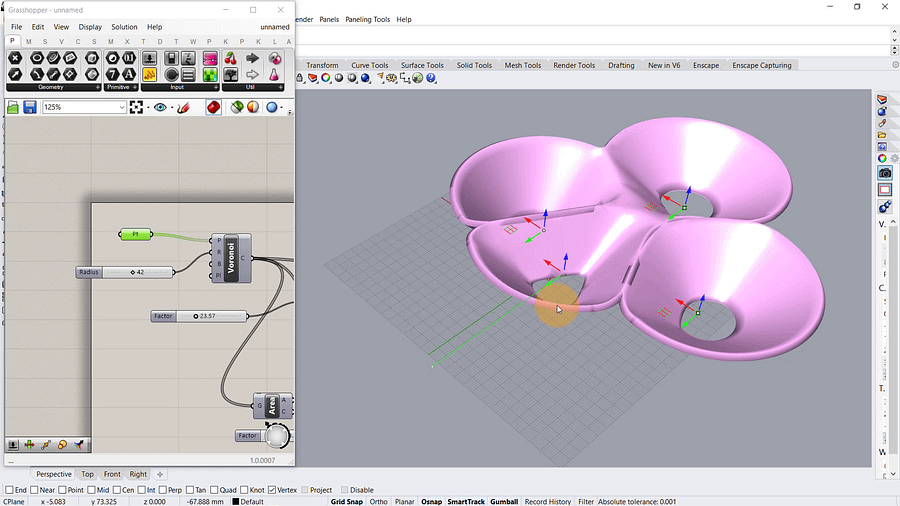The width and height of the screenshot is (900, 506).
Task: Click the colorful arrow icon in canvas widget bar
Action: click(x=79, y=445)
